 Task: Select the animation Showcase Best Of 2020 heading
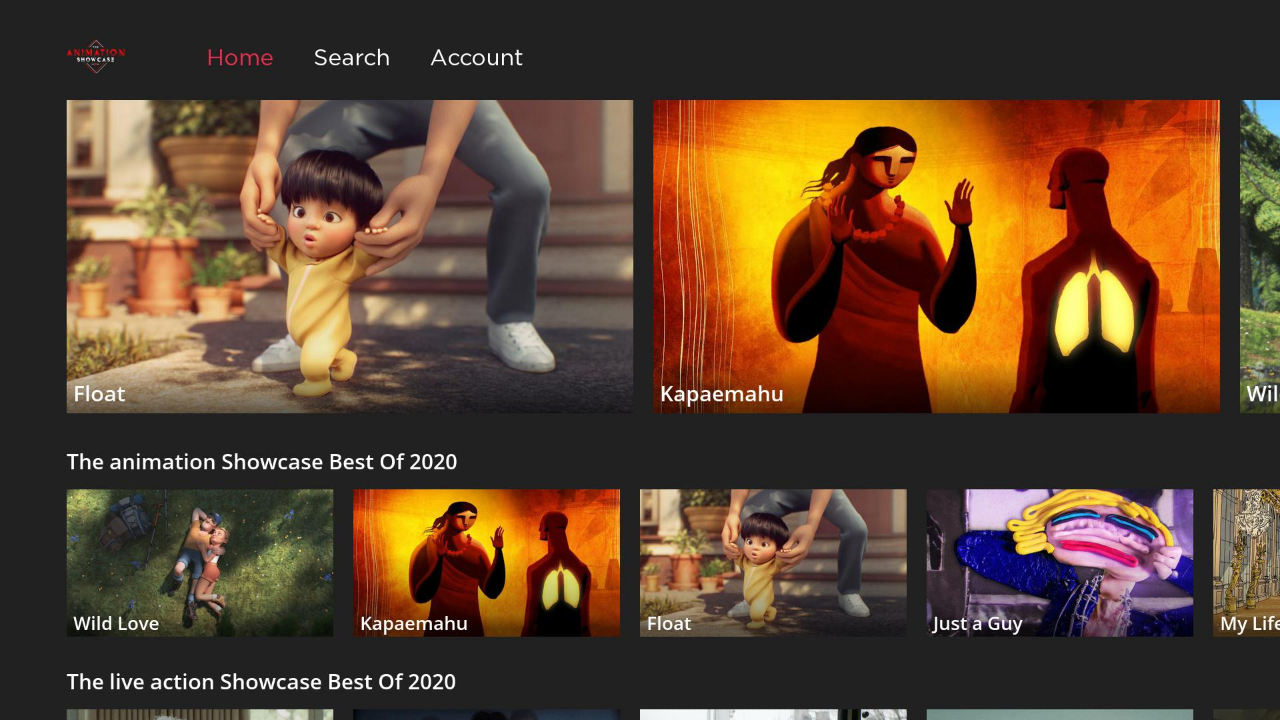click(x=262, y=461)
